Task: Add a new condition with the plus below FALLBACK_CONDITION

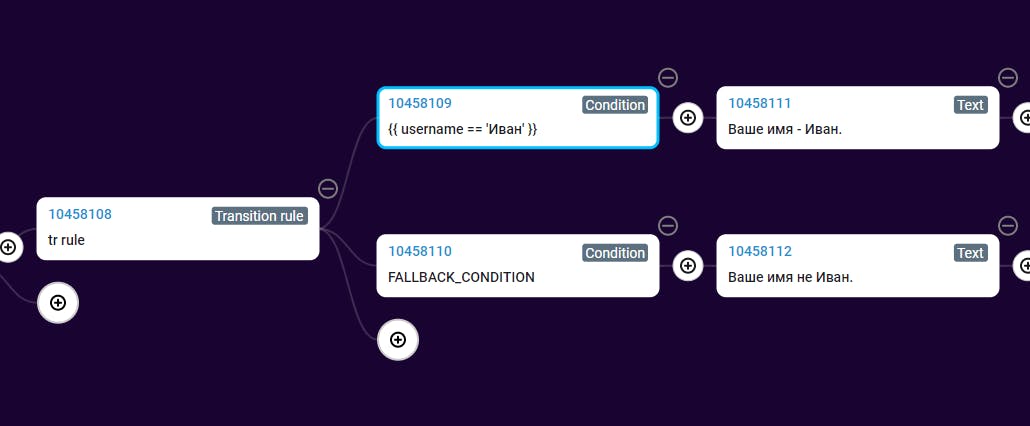Action: click(x=398, y=340)
